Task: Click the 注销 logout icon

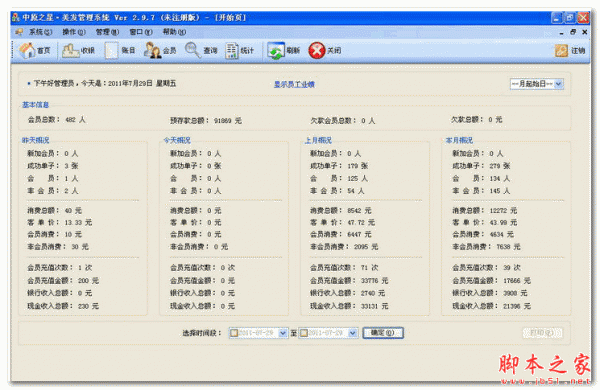Action: (570, 50)
